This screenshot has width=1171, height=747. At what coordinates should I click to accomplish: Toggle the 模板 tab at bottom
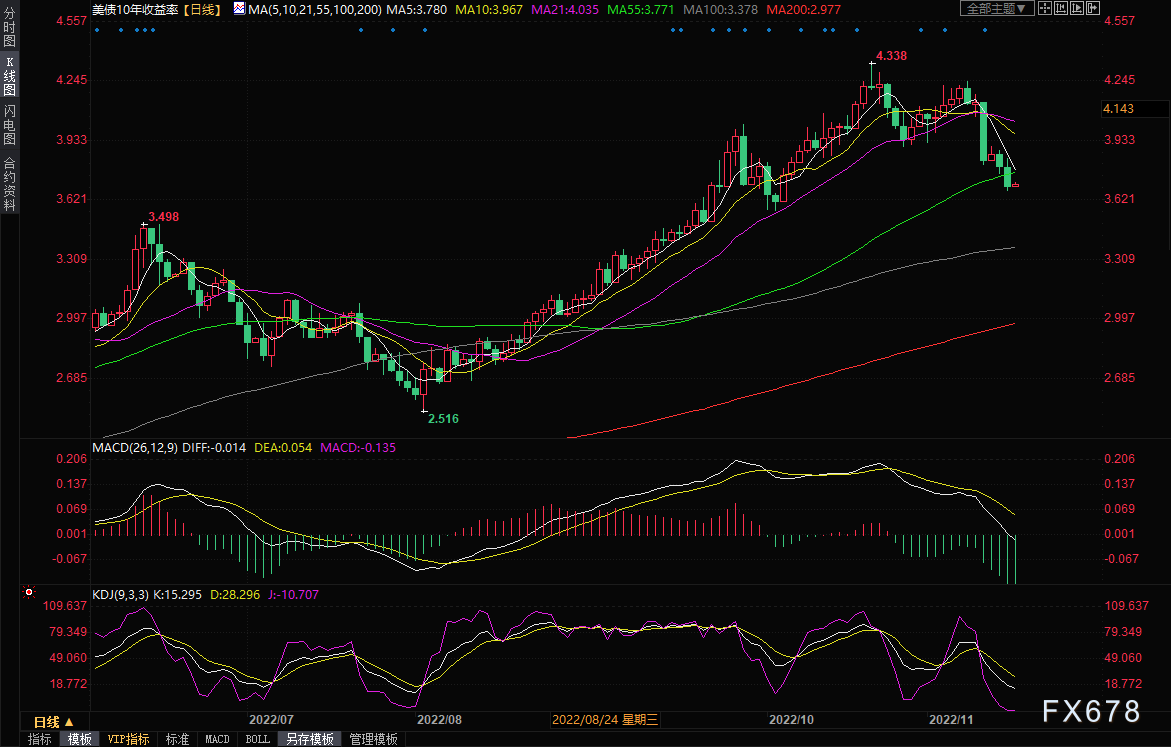point(80,739)
